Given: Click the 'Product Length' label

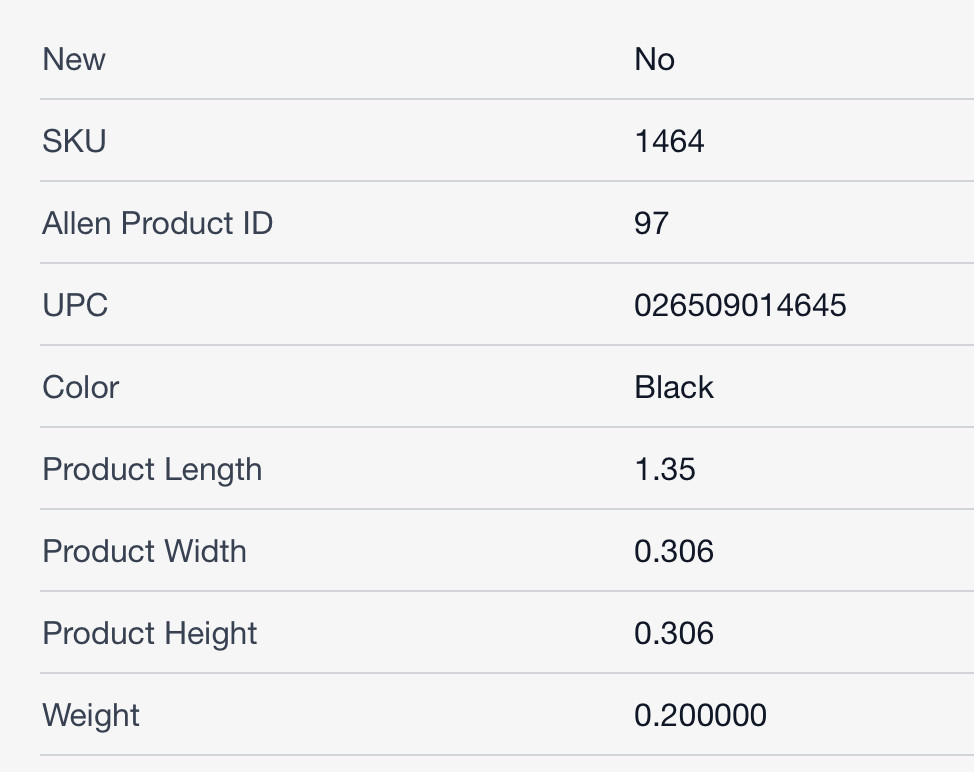Looking at the screenshot, I should click(152, 469).
